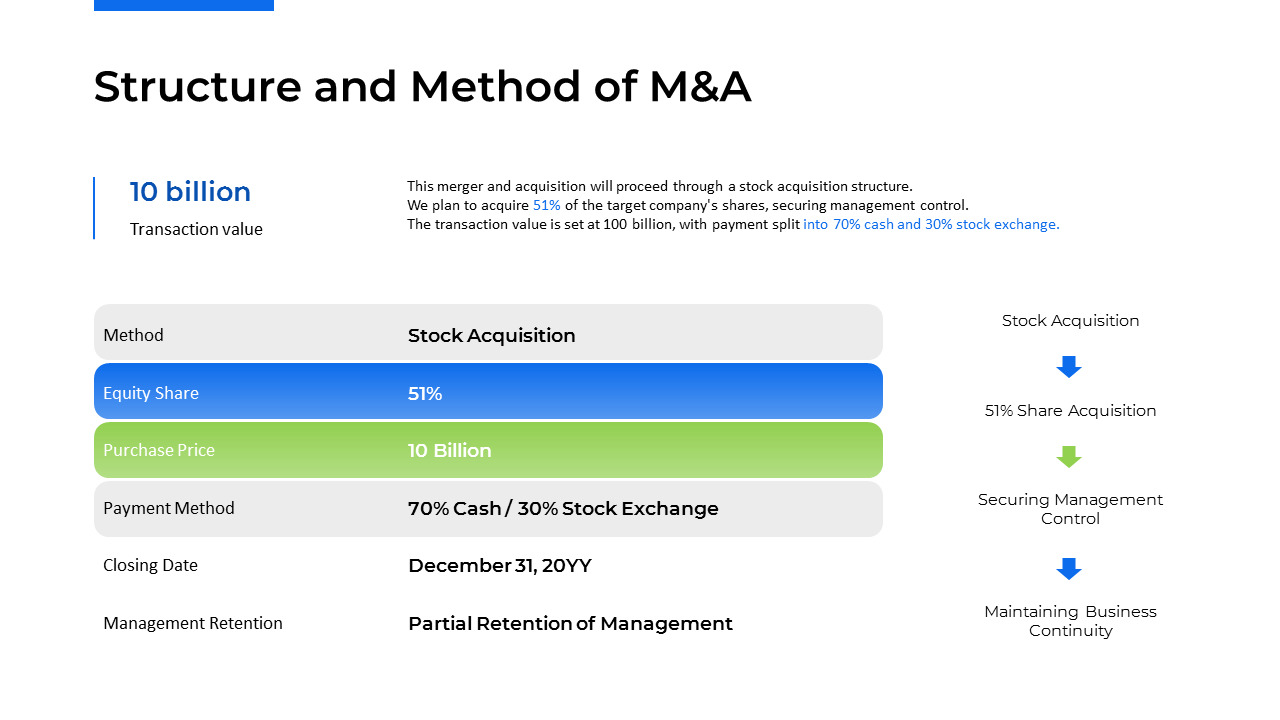Click the blue 51% text in the paragraph
The height and width of the screenshot is (720, 1280).
click(546, 205)
